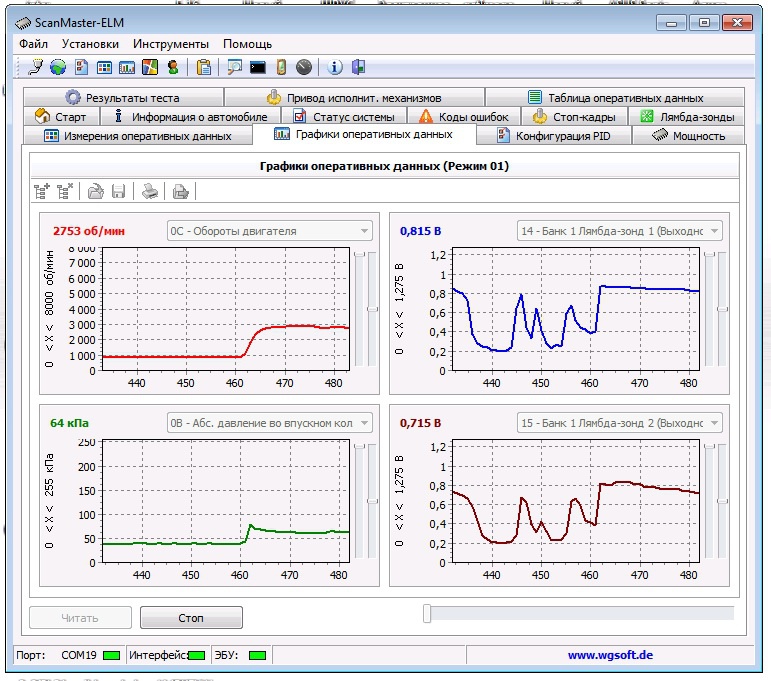
Task: Expand the '0C - Обороты двигателя' dropdown
Action: click(363, 231)
